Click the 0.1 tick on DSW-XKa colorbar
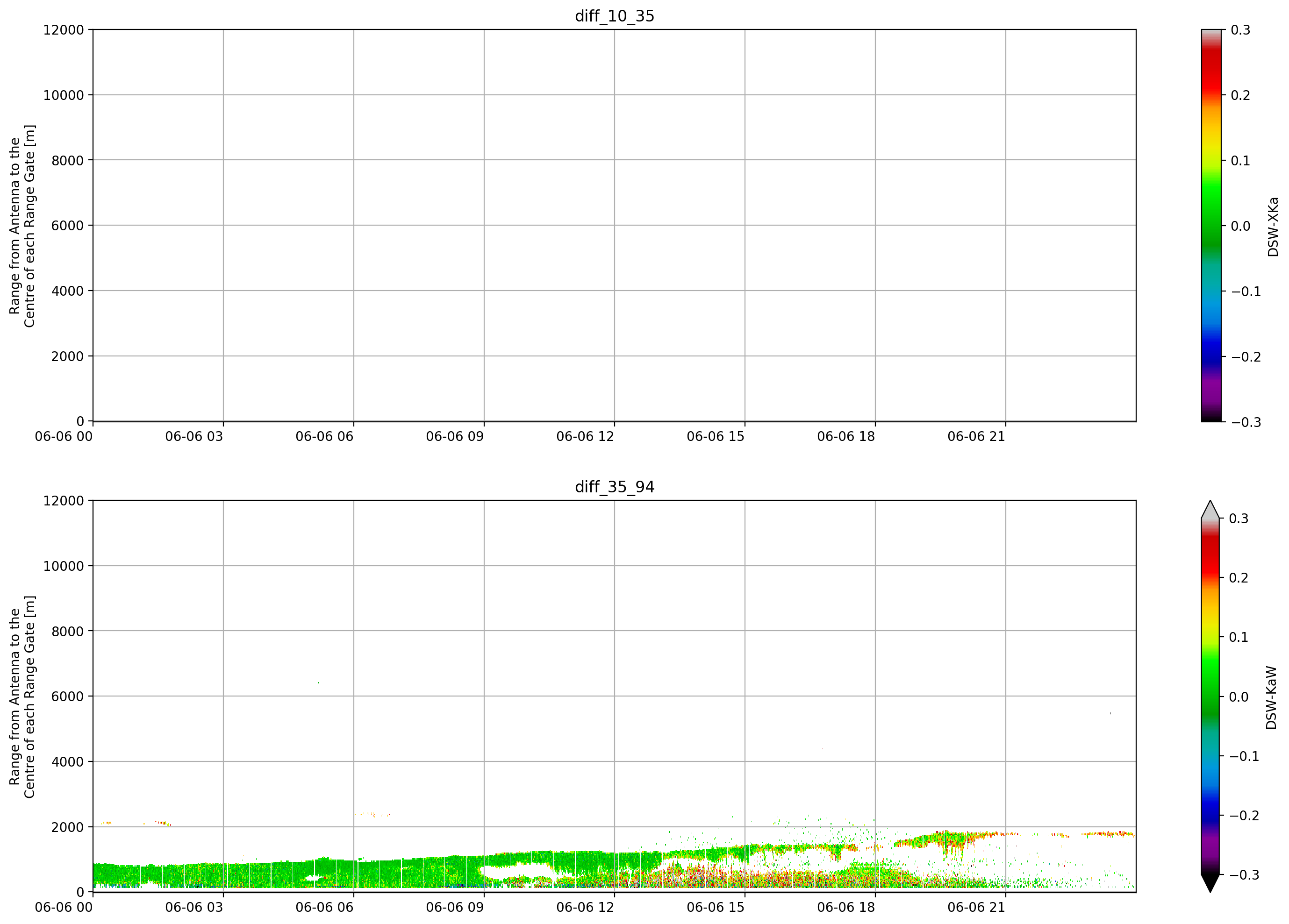Viewport: 1289px width, 924px height. coord(1240,160)
